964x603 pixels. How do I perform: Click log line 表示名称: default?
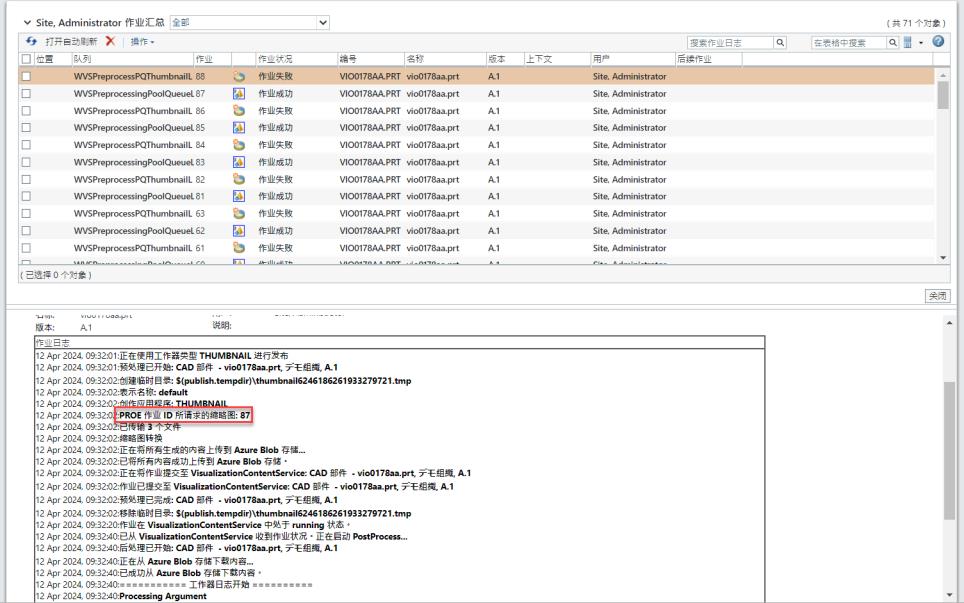[x=154, y=392]
